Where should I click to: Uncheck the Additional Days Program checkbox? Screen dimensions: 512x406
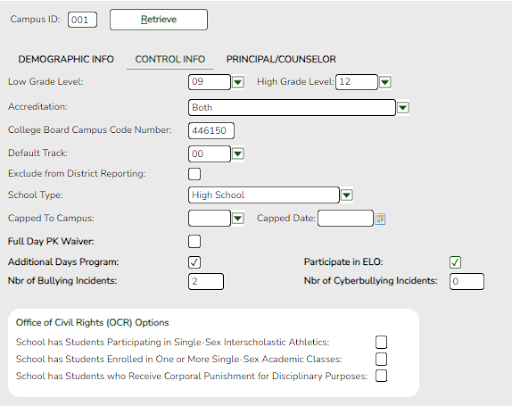195,262
